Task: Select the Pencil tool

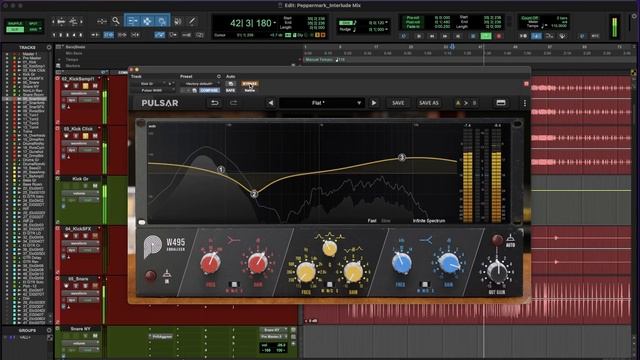Action: 192,21
